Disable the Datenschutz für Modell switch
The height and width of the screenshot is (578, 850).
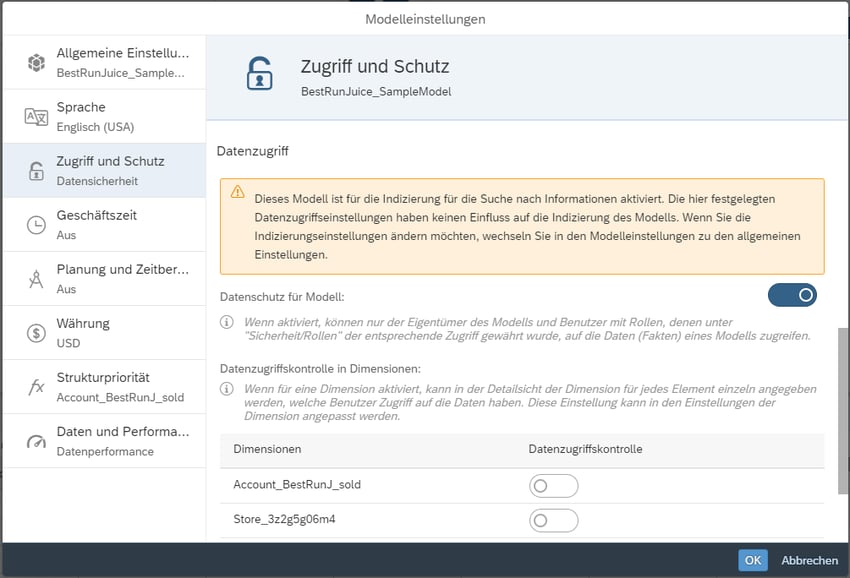(x=792, y=295)
